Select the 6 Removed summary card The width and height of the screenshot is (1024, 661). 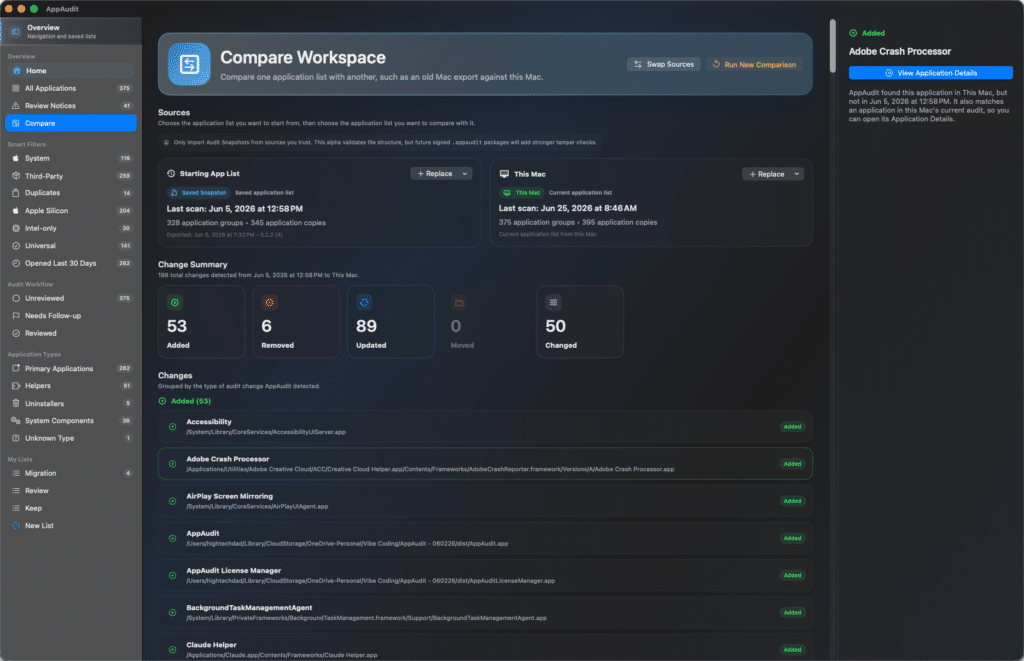tap(296, 321)
